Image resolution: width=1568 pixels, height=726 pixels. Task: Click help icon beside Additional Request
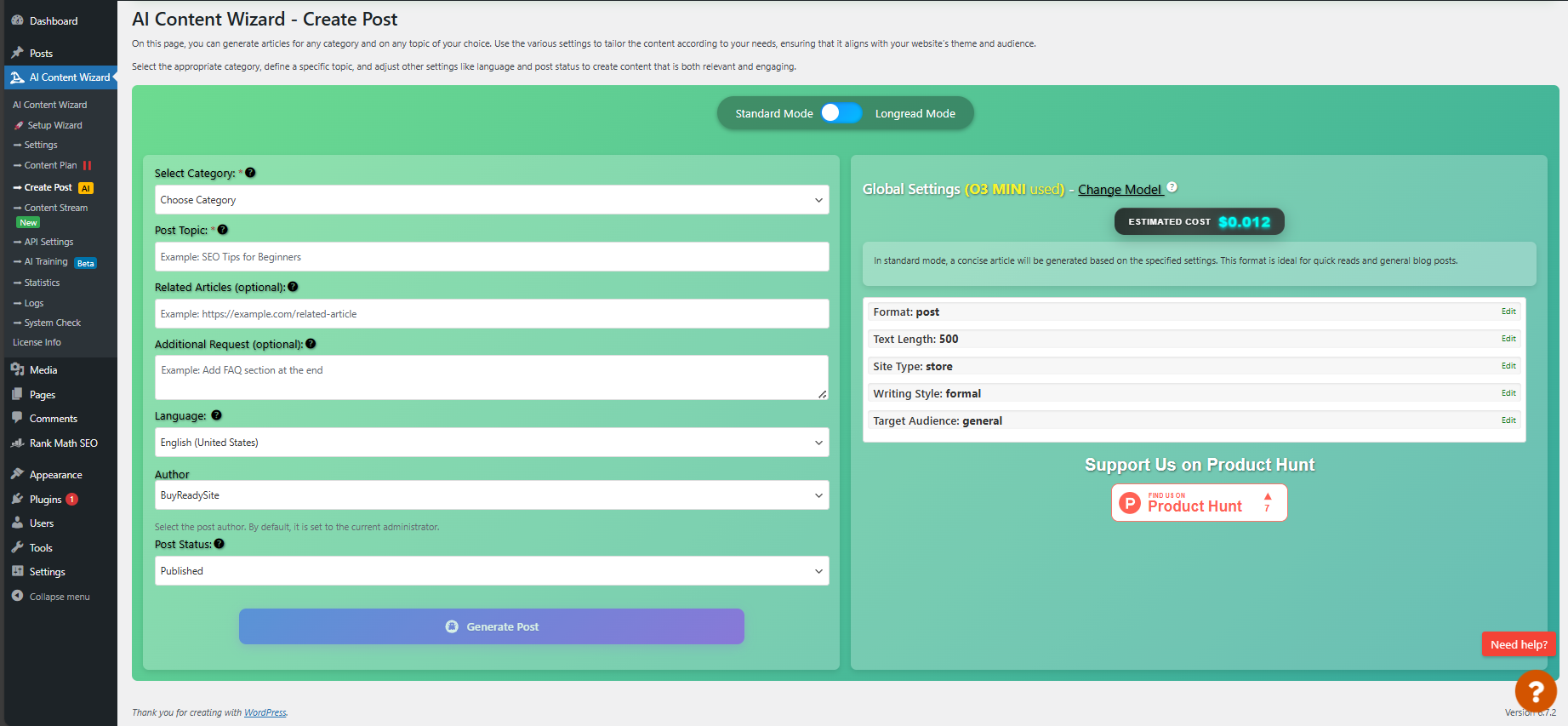pyautogui.click(x=311, y=344)
